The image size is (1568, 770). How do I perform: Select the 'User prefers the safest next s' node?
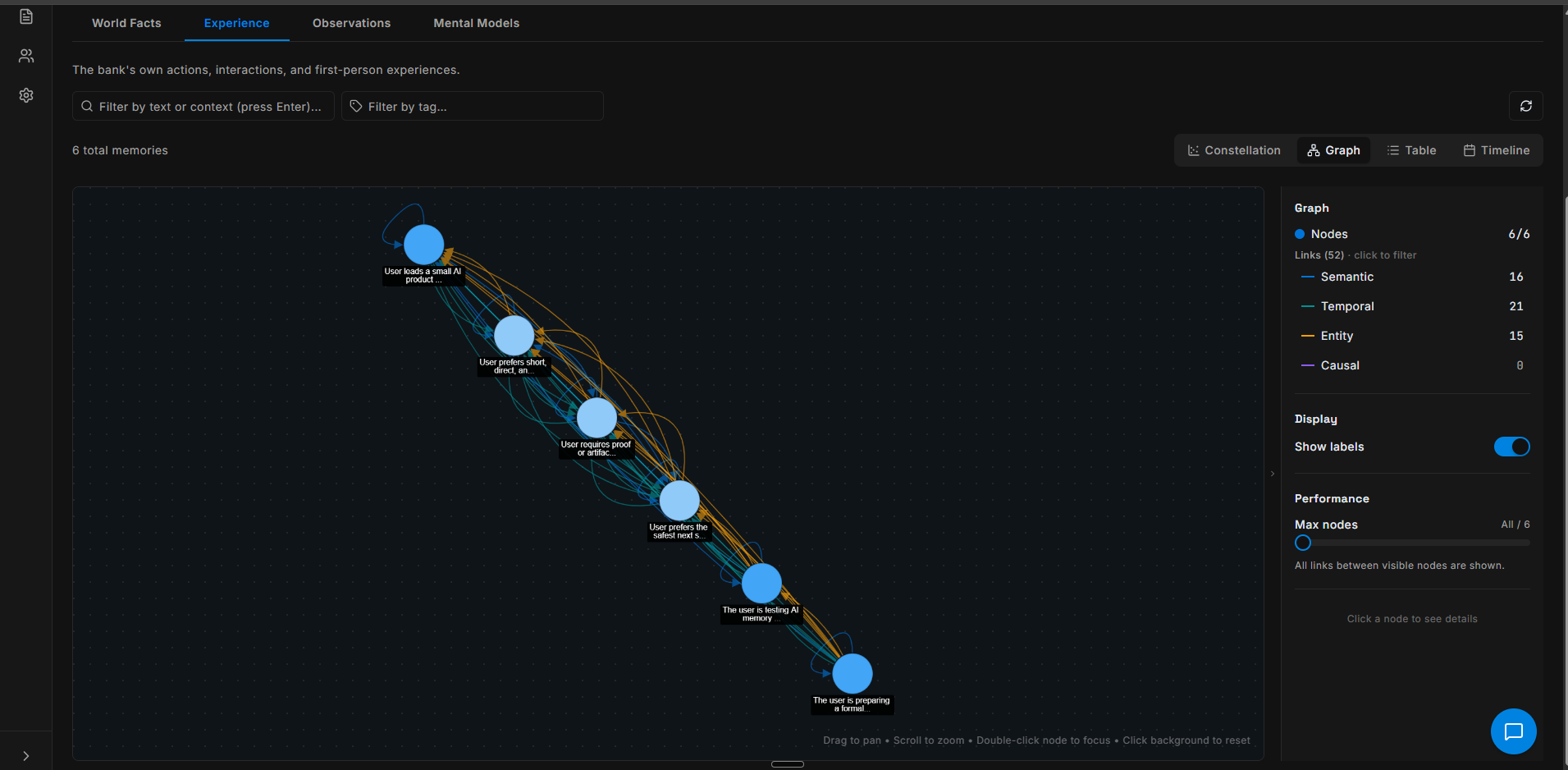[x=679, y=501]
